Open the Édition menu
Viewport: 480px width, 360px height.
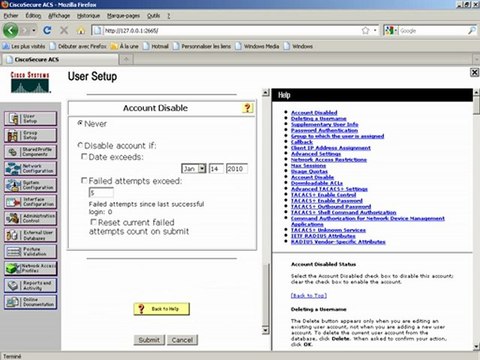pyautogui.click(x=33, y=16)
